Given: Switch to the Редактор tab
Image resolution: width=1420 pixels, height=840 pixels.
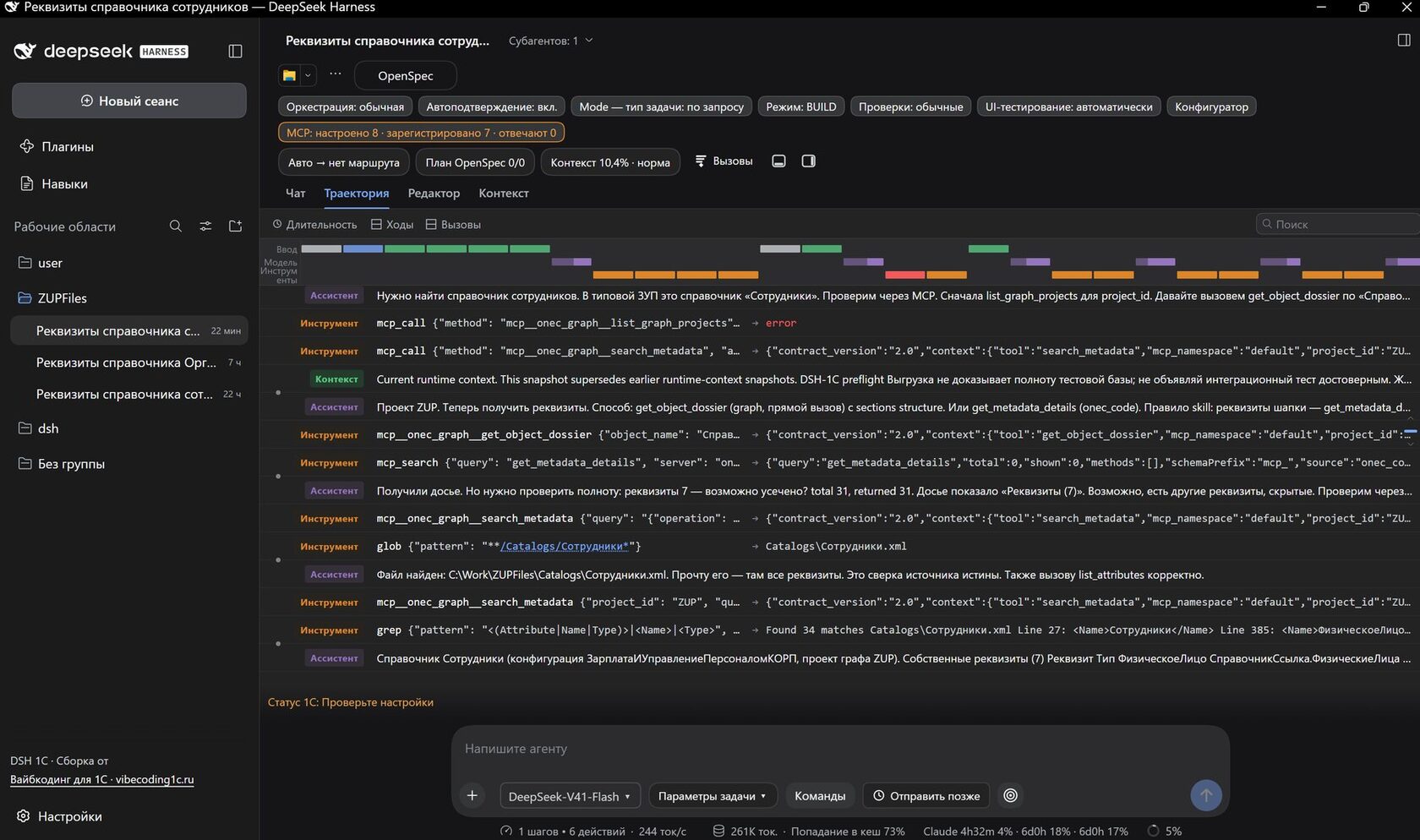Looking at the screenshot, I should tap(434, 194).
